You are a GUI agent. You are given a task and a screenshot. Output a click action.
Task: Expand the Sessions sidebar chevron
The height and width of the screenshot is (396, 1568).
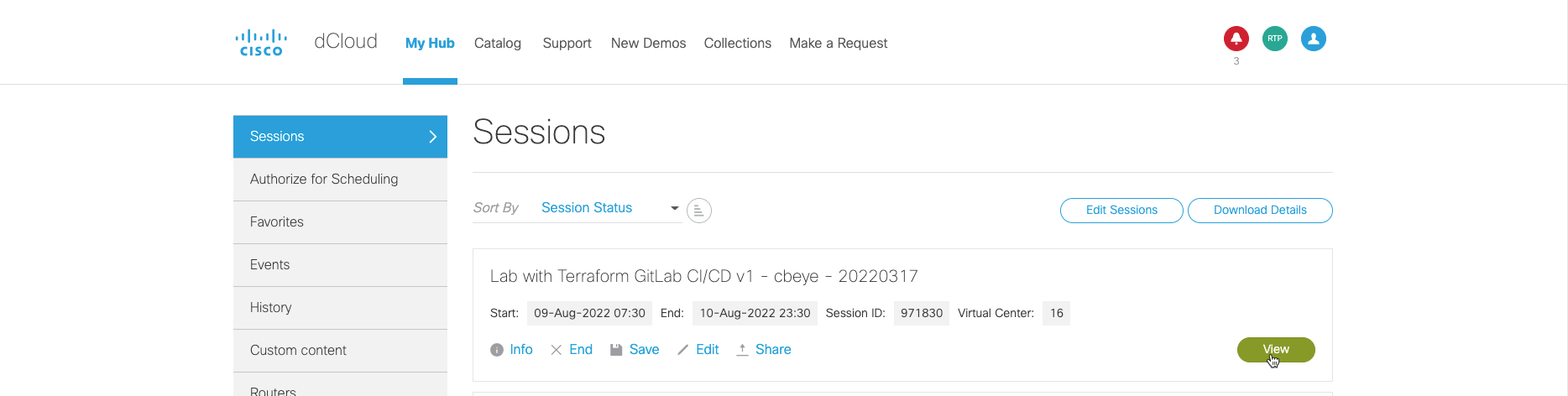[433, 137]
